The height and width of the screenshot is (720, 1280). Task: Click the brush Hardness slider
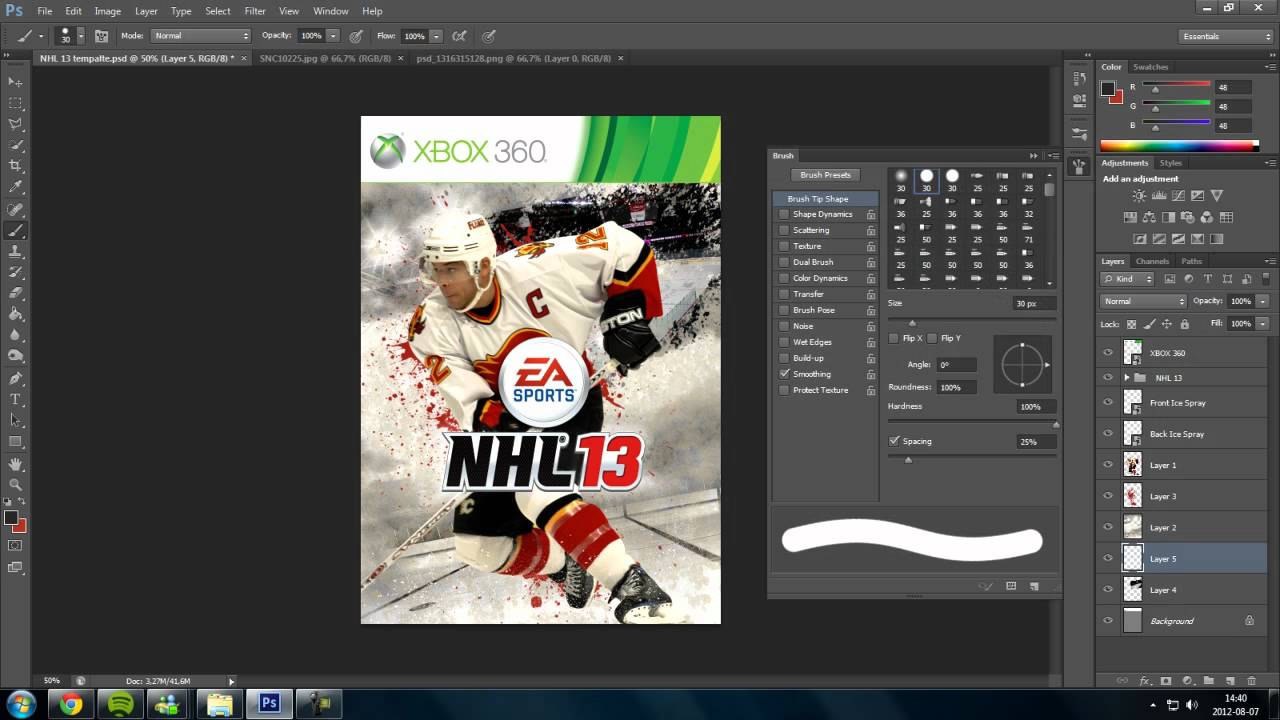[972, 424]
